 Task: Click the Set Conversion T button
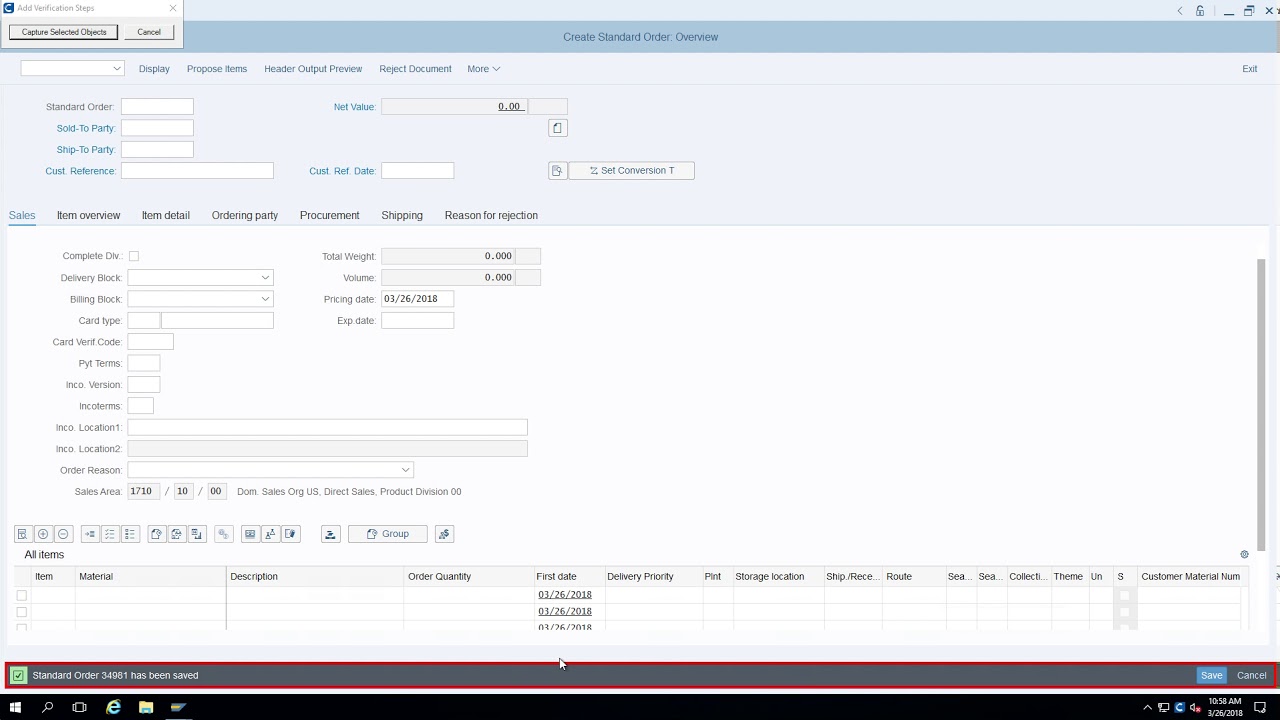631,171
